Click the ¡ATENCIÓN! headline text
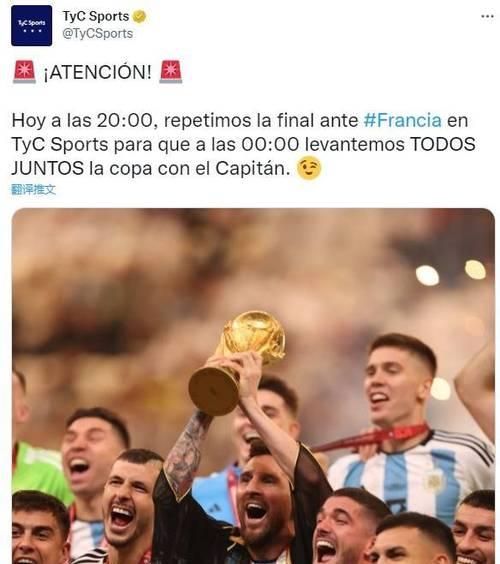The width and height of the screenshot is (500, 564). 97,72
